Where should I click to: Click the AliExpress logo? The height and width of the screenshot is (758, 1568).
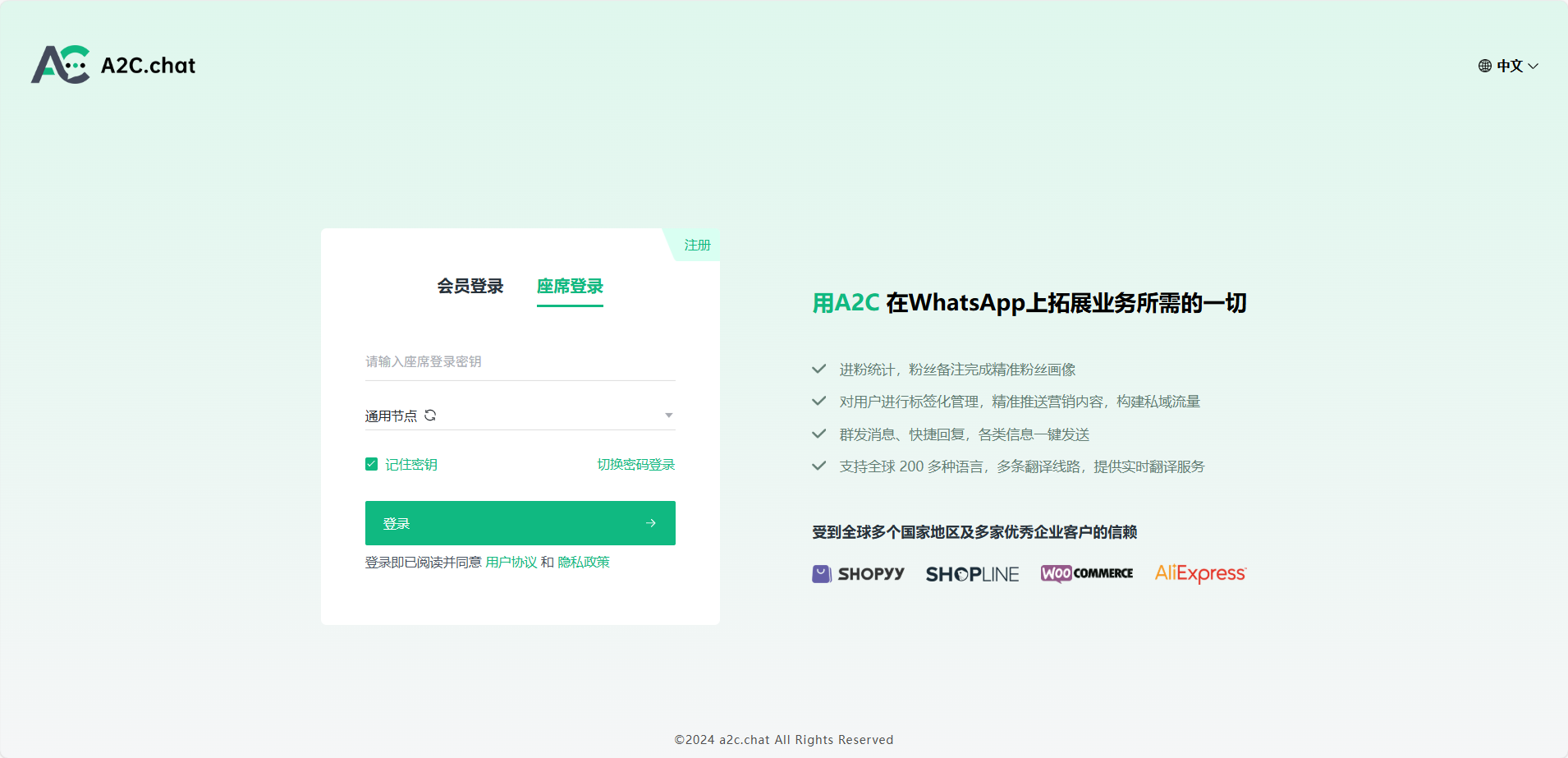[1199, 572]
